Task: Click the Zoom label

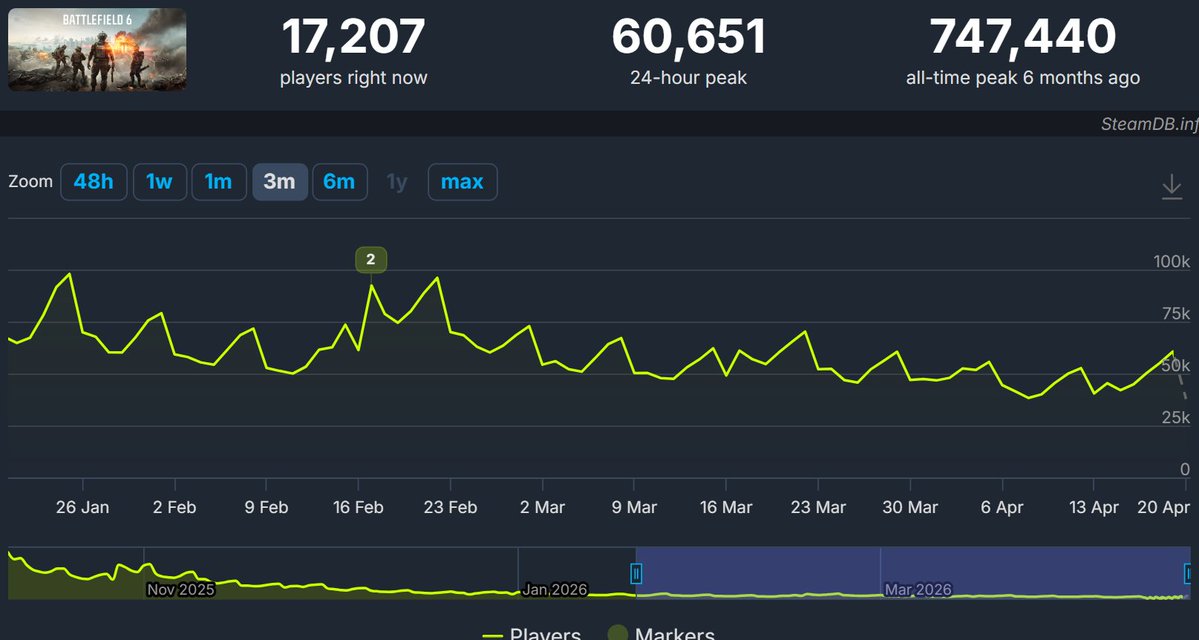Action: point(31,182)
